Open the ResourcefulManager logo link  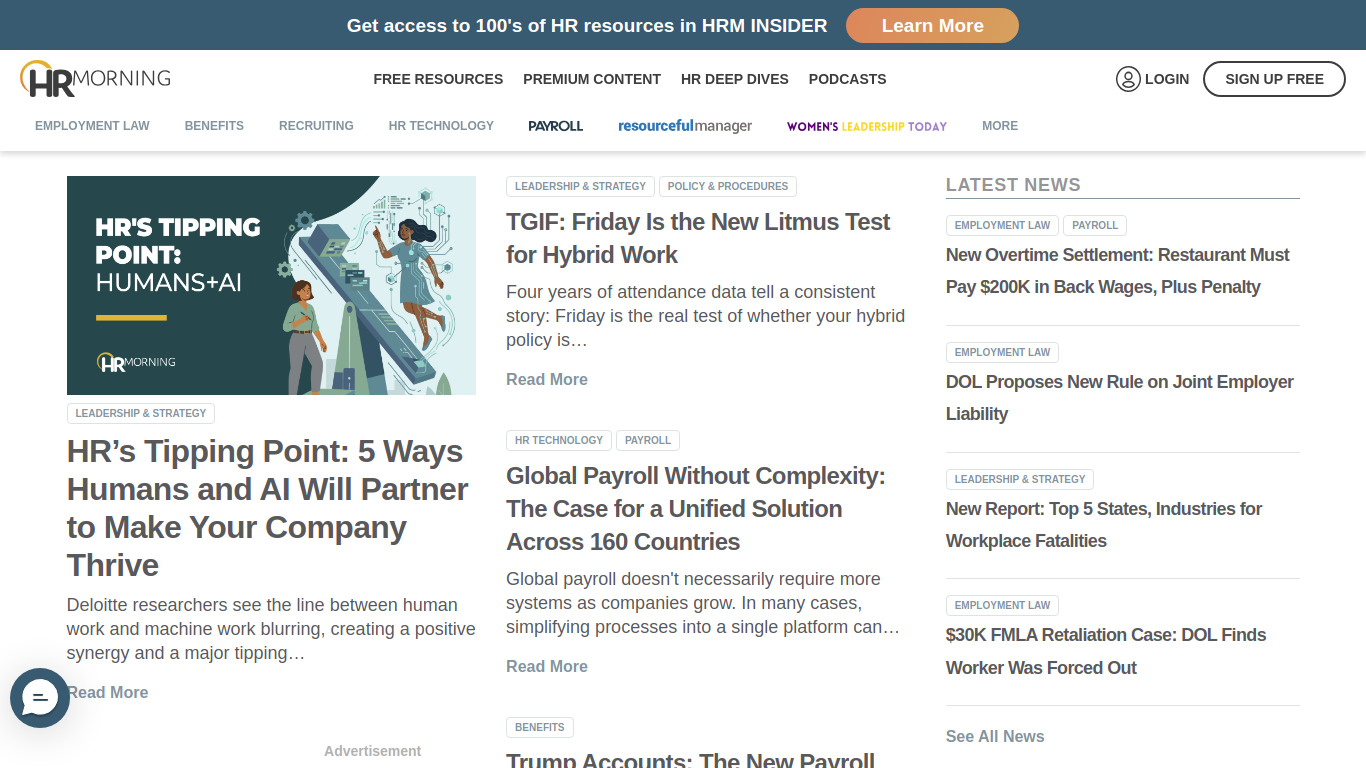pyautogui.click(x=685, y=126)
